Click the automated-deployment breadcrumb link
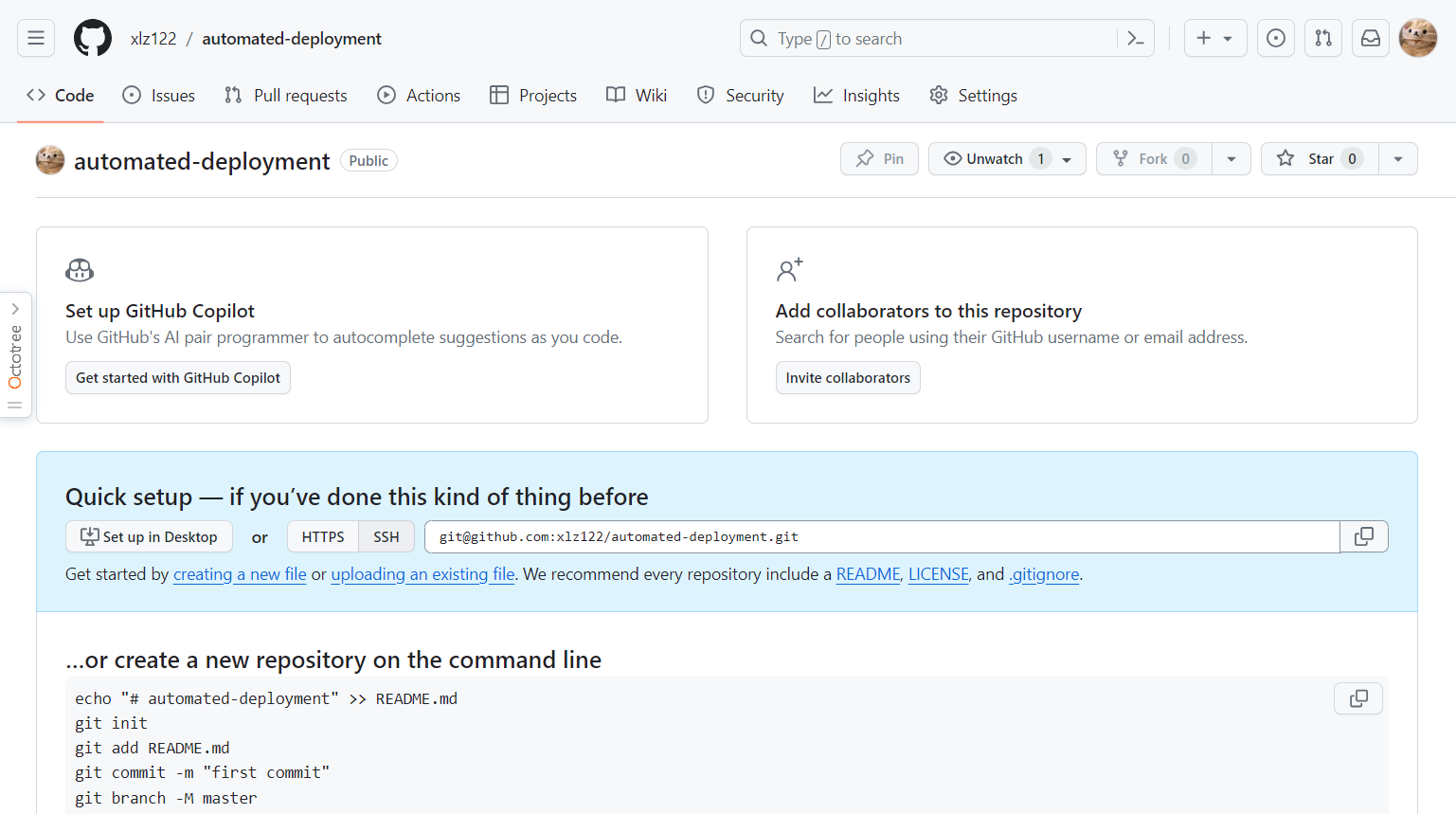The width and height of the screenshot is (1456, 814). coord(292,39)
